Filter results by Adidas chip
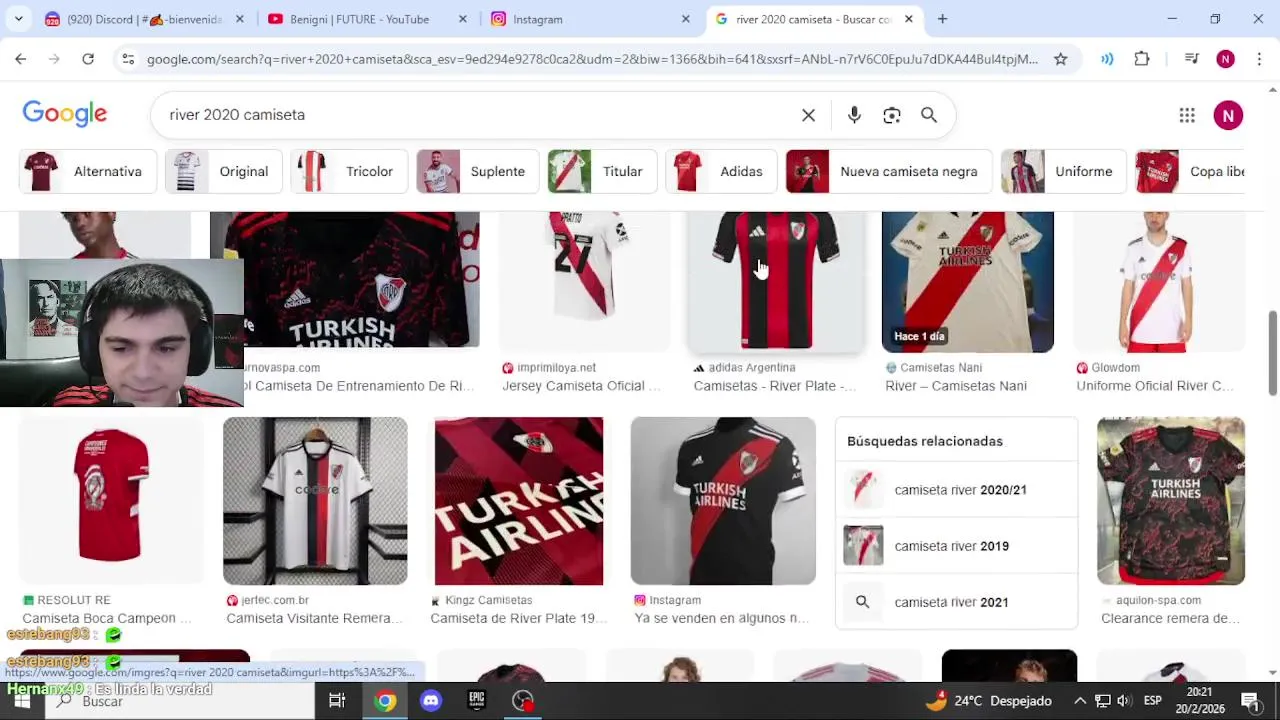This screenshot has height=720, width=1280. (721, 171)
